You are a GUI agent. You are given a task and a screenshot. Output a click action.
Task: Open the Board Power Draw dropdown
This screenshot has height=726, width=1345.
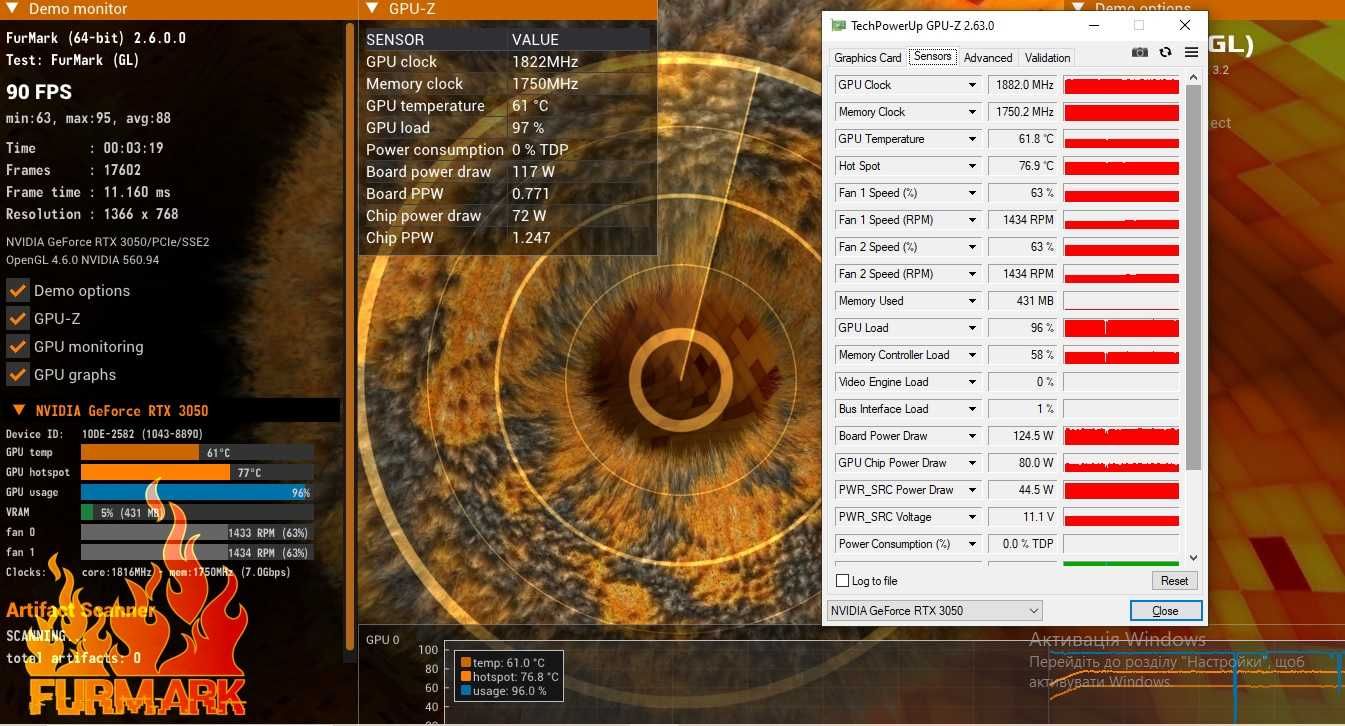click(x=972, y=436)
